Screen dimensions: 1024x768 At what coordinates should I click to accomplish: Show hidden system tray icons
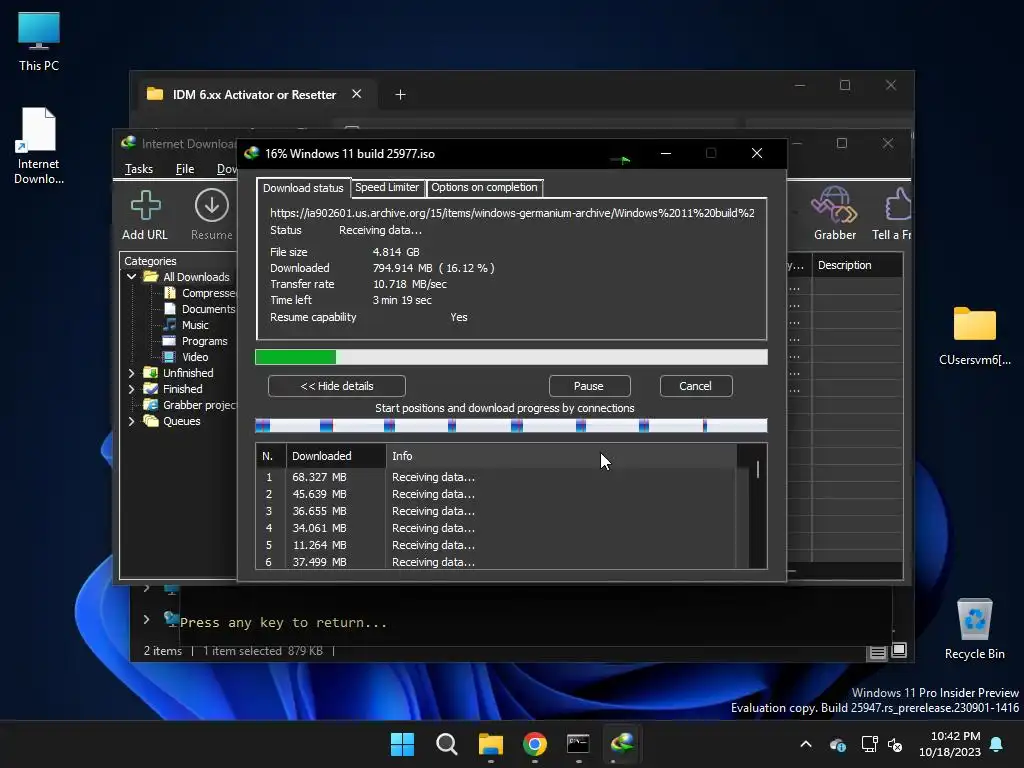(806, 744)
